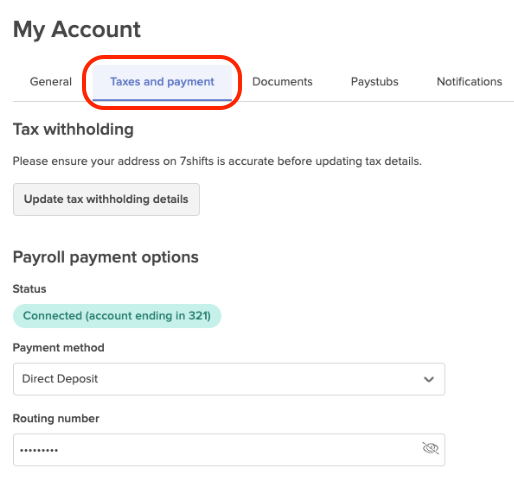Screen dimensions: 514x477
Task: Click the Payment method field label
Action: pos(58,348)
